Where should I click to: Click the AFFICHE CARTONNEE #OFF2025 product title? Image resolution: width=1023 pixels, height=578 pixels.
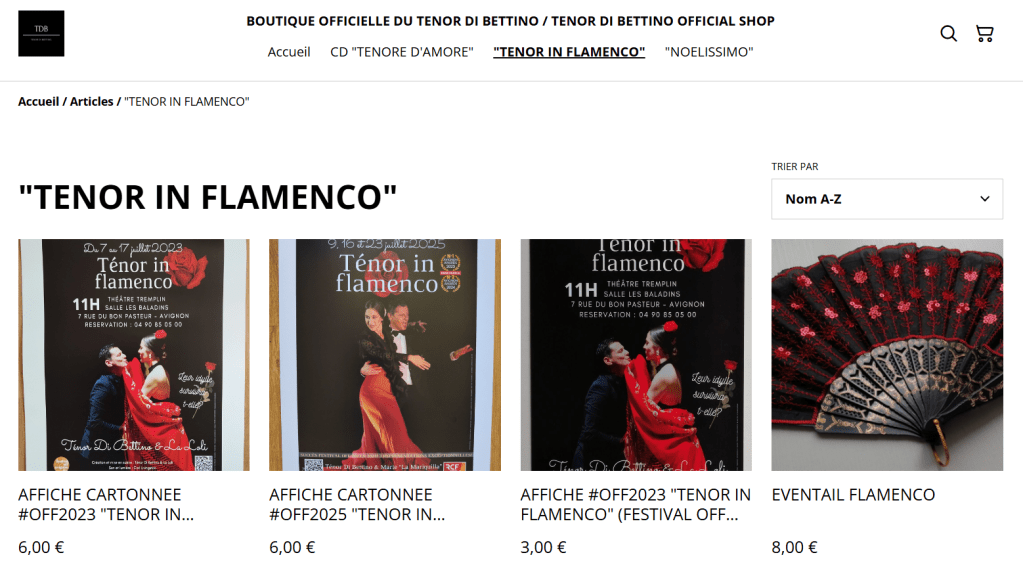click(x=358, y=505)
